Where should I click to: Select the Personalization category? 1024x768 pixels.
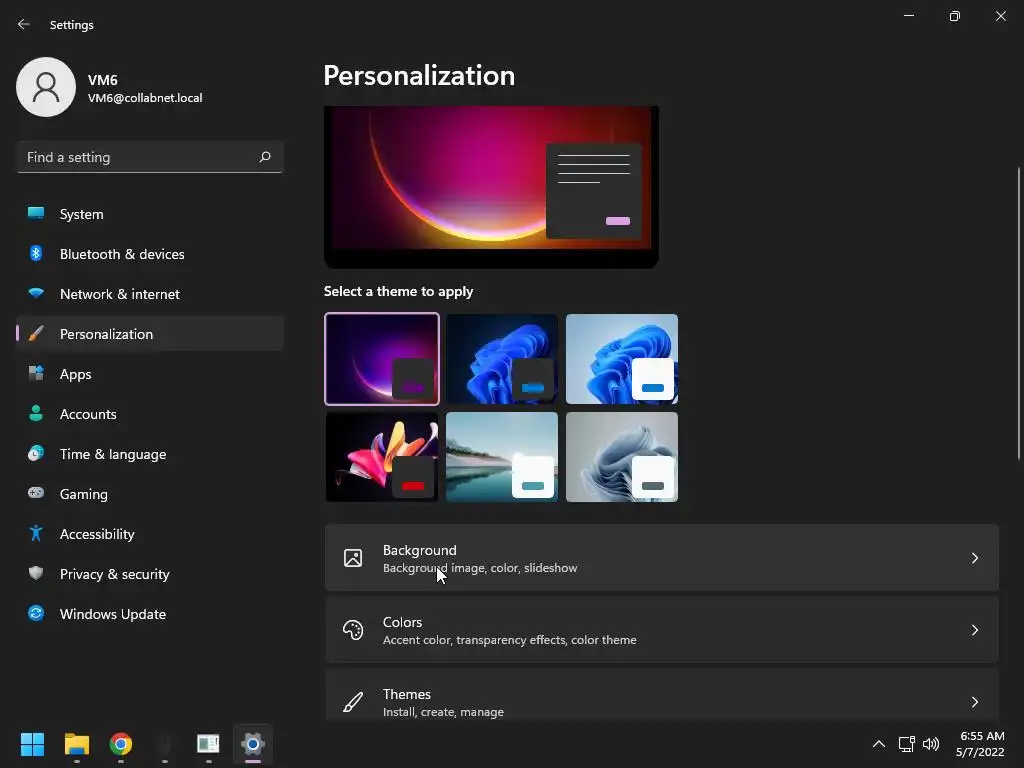click(150, 334)
